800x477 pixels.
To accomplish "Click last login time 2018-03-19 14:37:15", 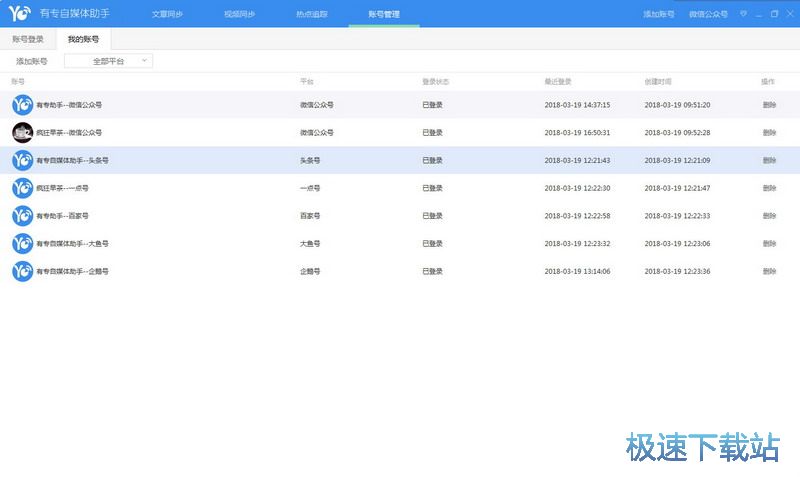I will tap(577, 105).
